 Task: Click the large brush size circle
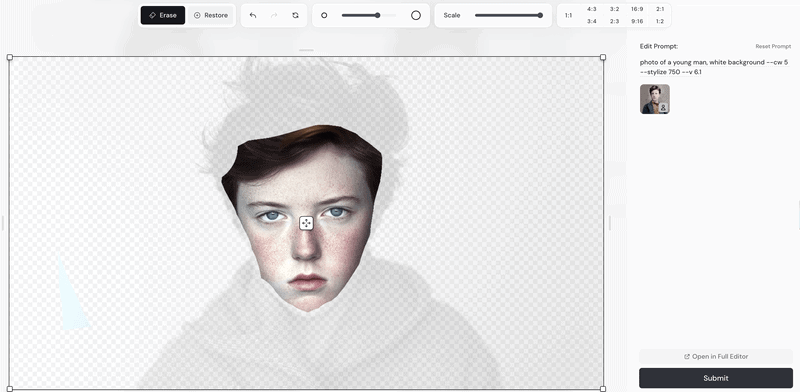pos(416,15)
